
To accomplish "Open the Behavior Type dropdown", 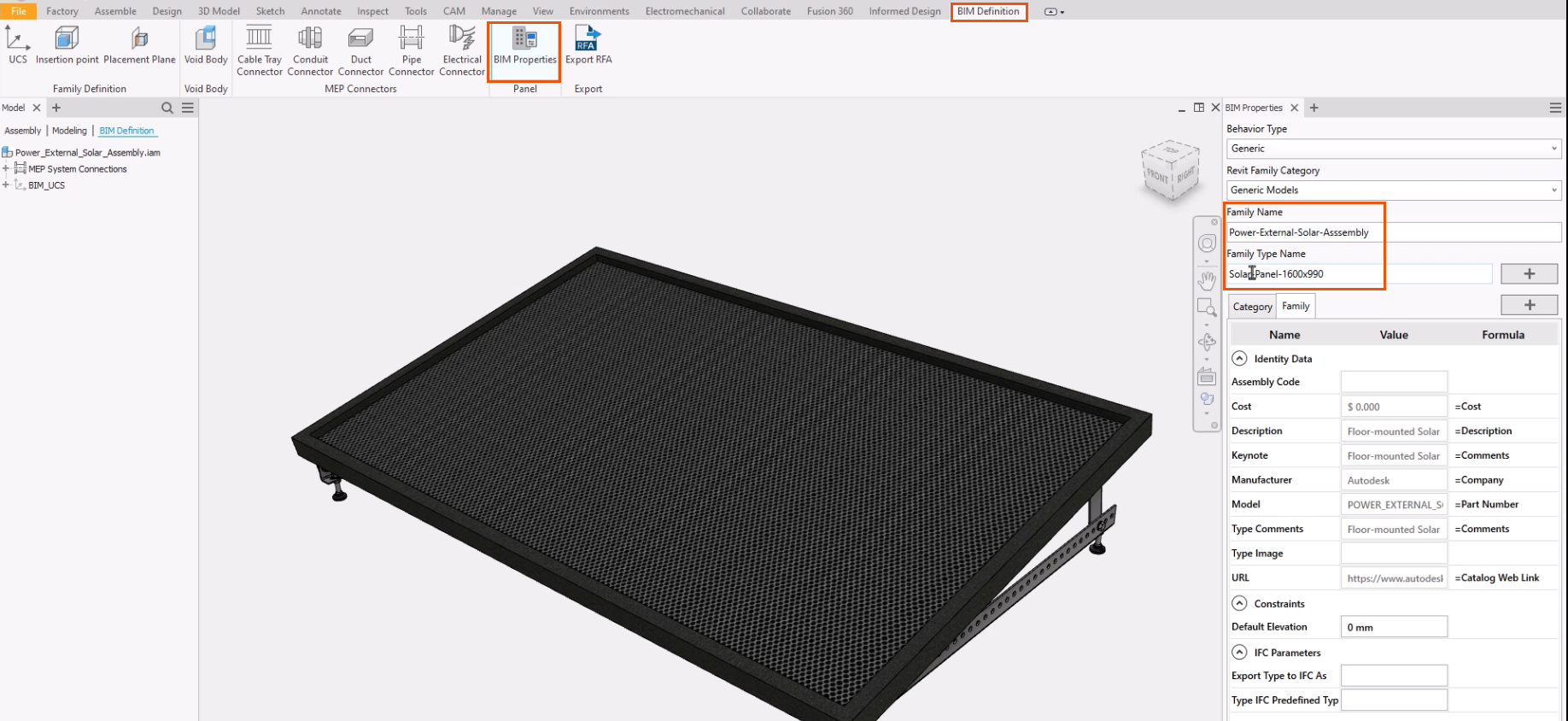I will point(1393,149).
